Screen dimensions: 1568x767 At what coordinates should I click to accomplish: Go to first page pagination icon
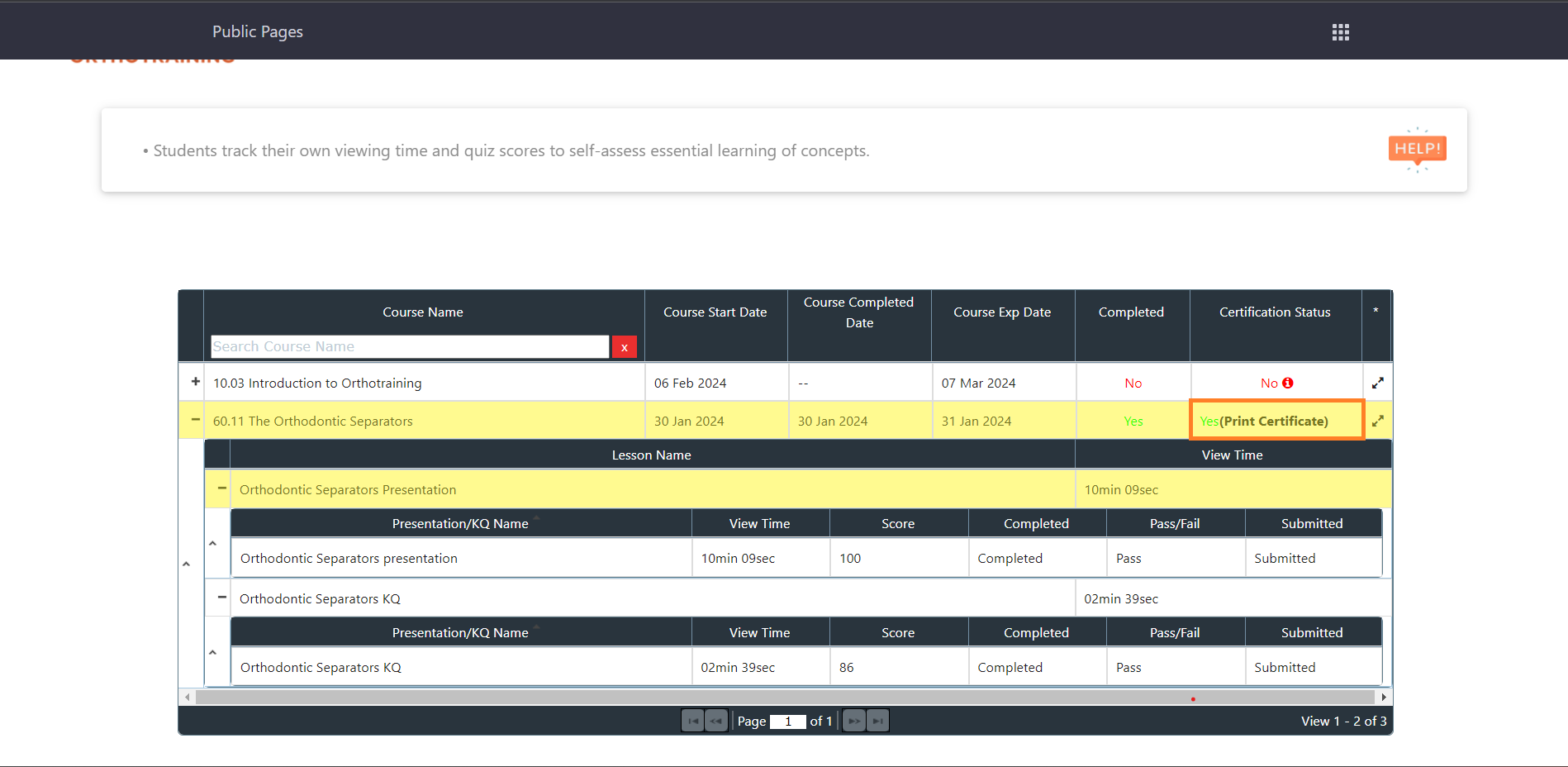pyautogui.click(x=692, y=721)
